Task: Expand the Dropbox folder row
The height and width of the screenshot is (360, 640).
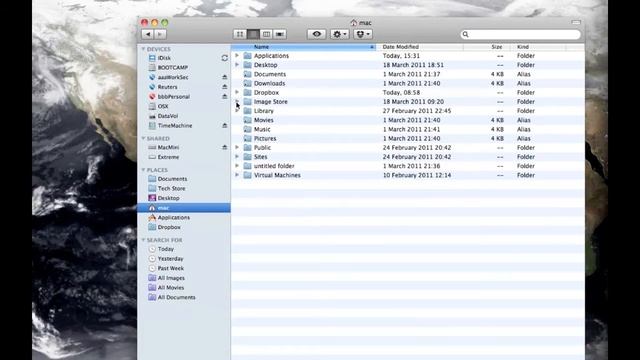Action: 237,92
